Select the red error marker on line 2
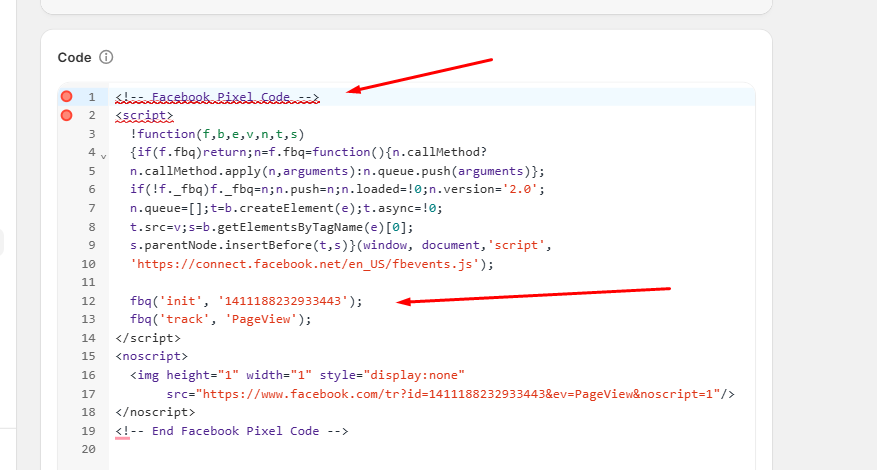This screenshot has height=470, width=877. point(67,115)
